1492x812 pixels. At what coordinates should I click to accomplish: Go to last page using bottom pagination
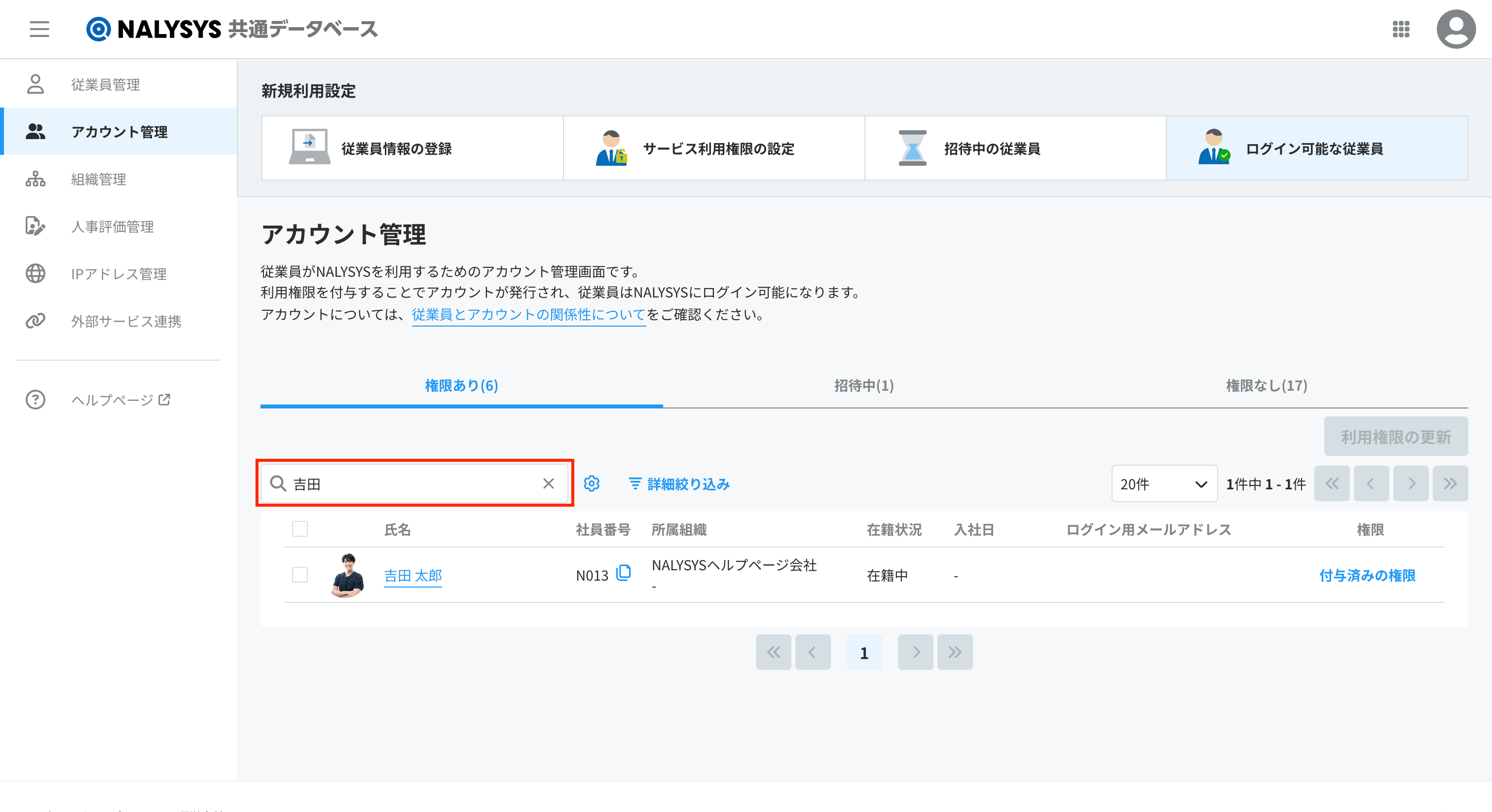pyautogui.click(x=955, y=652)
